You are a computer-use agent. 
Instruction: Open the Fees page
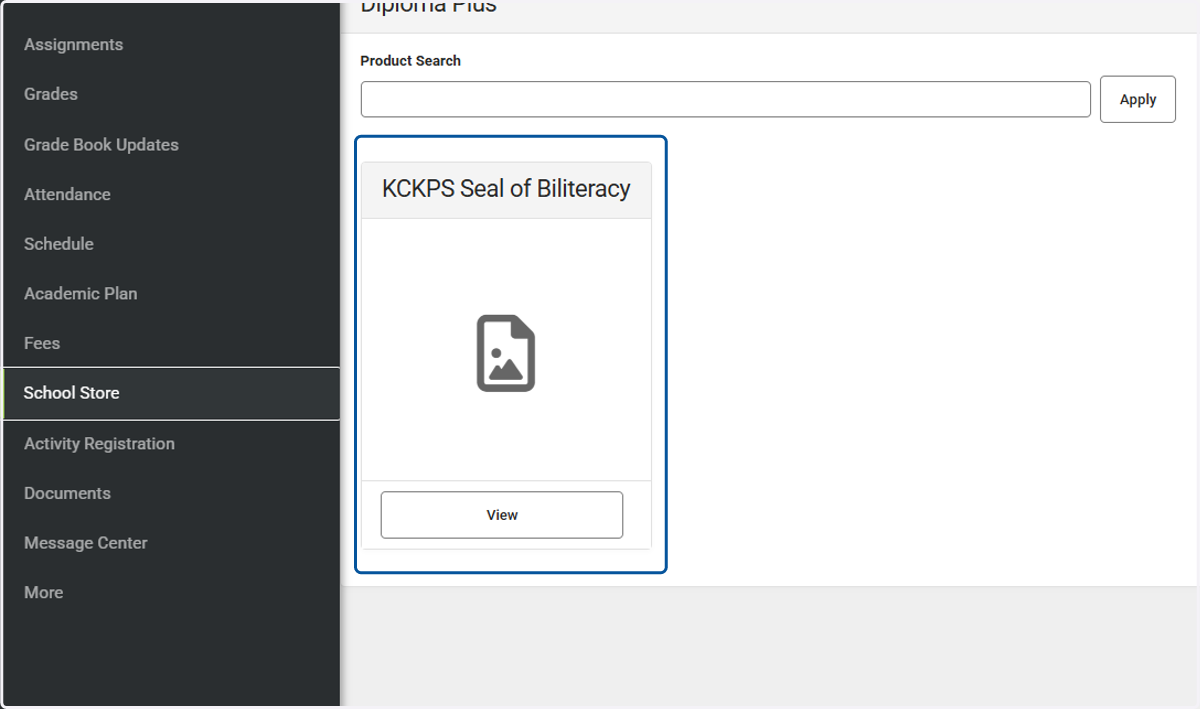click(42, 343)
